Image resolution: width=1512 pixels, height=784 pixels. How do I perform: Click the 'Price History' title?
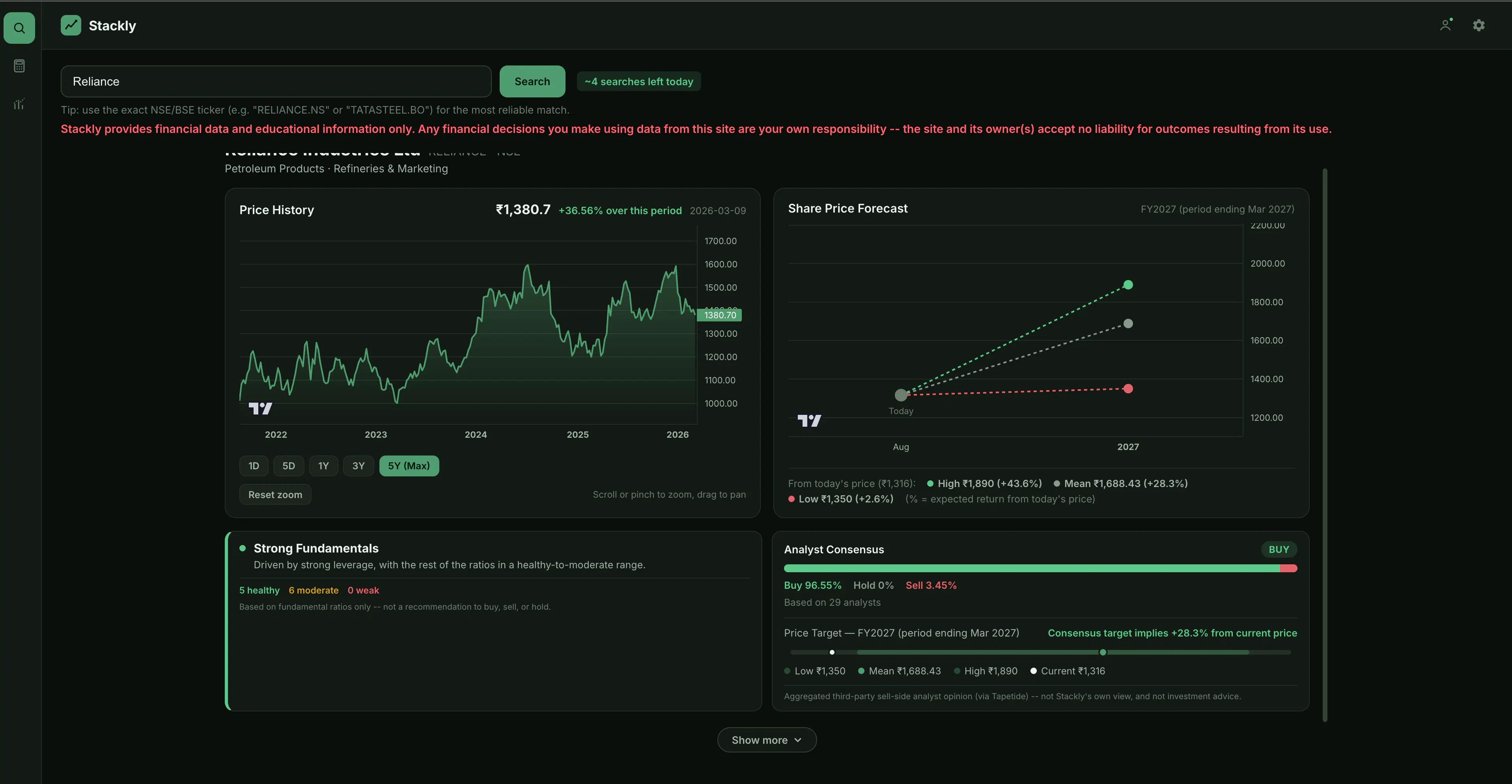coord(276,210)
